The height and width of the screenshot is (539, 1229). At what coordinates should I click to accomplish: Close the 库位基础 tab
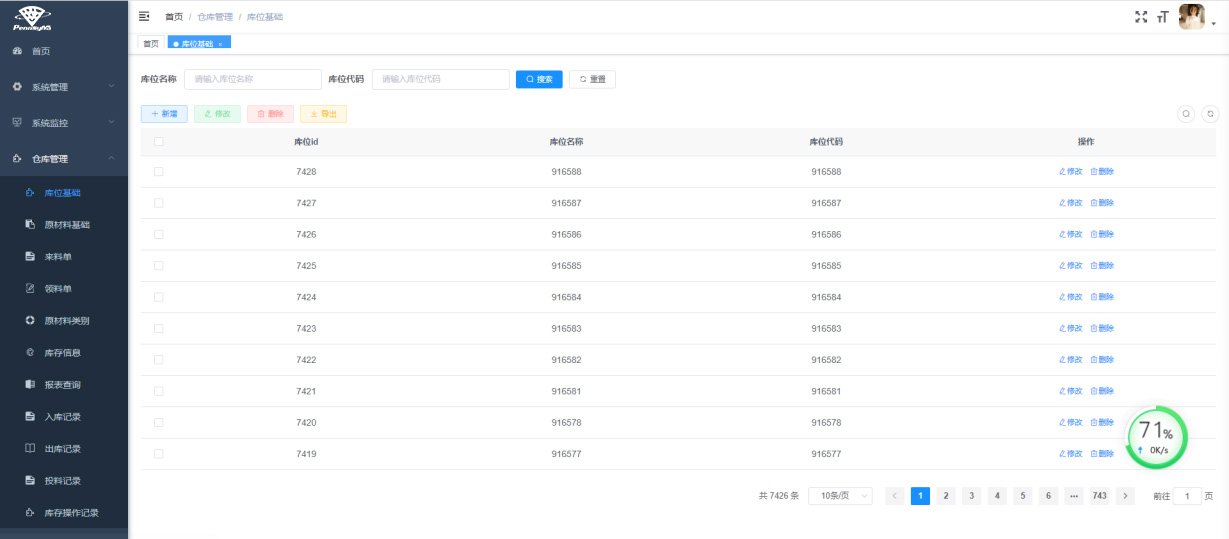tap(220, 44)
